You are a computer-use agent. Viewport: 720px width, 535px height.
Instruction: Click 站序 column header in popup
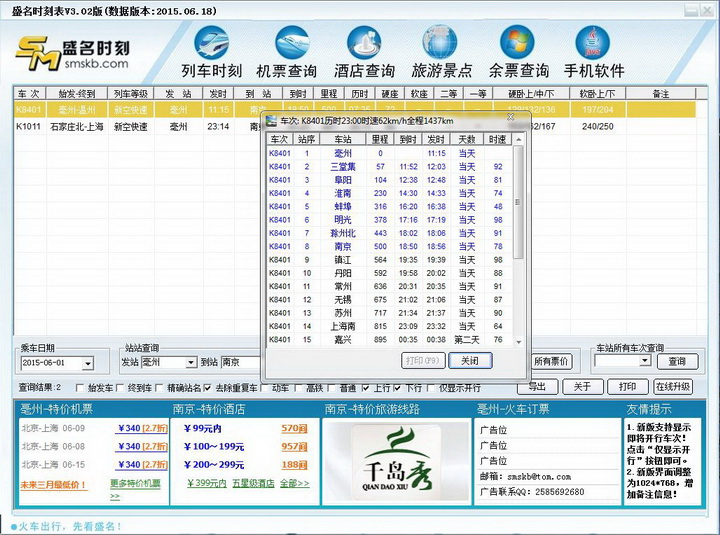(x=306, y=139)
